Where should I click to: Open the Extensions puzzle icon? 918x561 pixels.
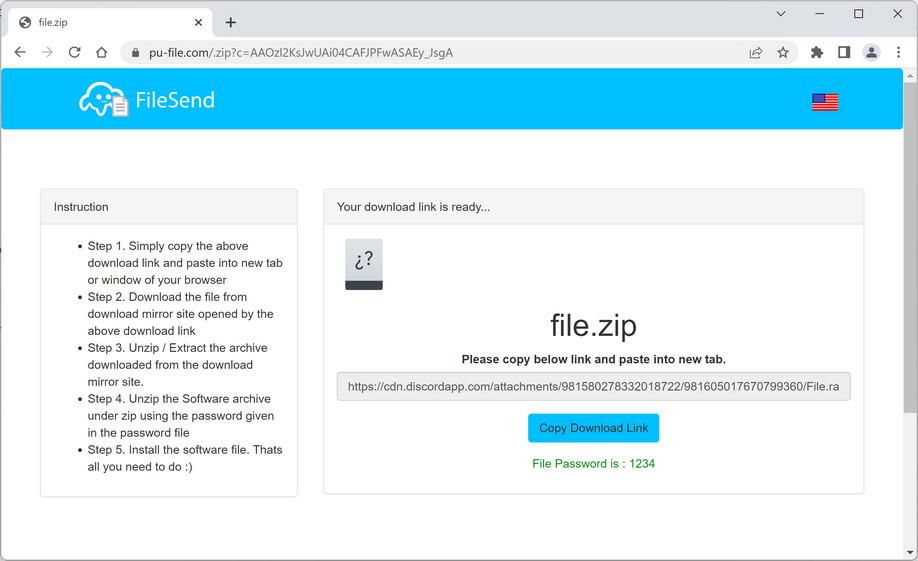point(817,52)
